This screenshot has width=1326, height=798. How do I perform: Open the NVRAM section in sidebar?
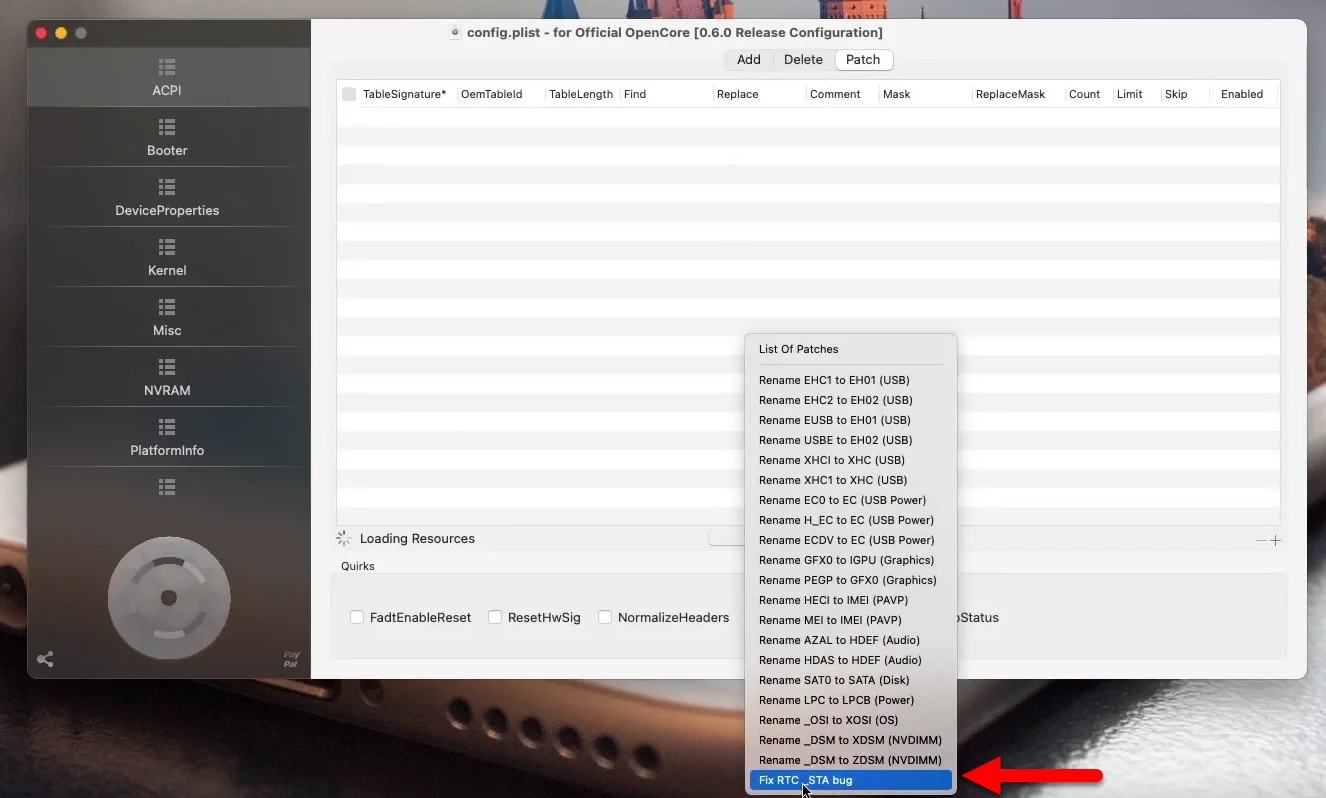(x=167, y=377)
